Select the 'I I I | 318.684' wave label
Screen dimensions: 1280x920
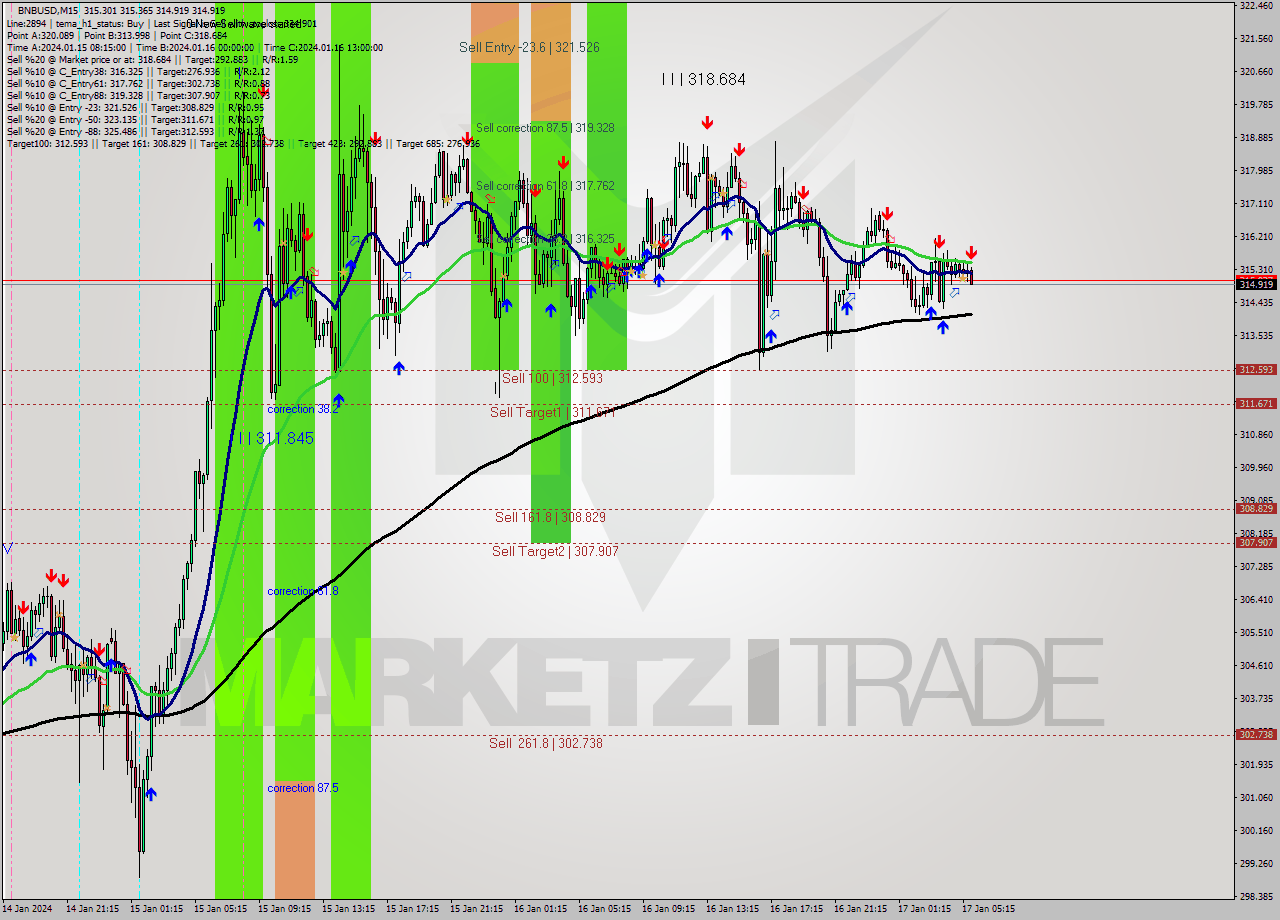coord(703,79)
